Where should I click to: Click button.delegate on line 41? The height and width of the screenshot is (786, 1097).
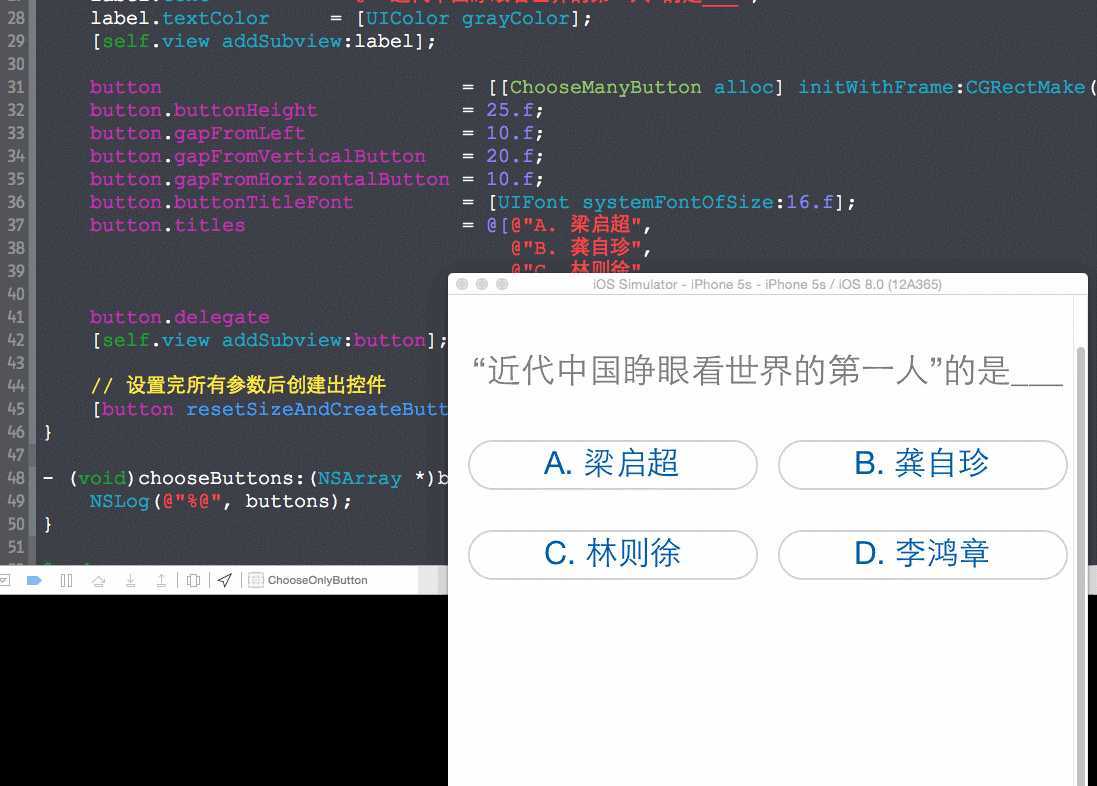(x=179, y=317)
